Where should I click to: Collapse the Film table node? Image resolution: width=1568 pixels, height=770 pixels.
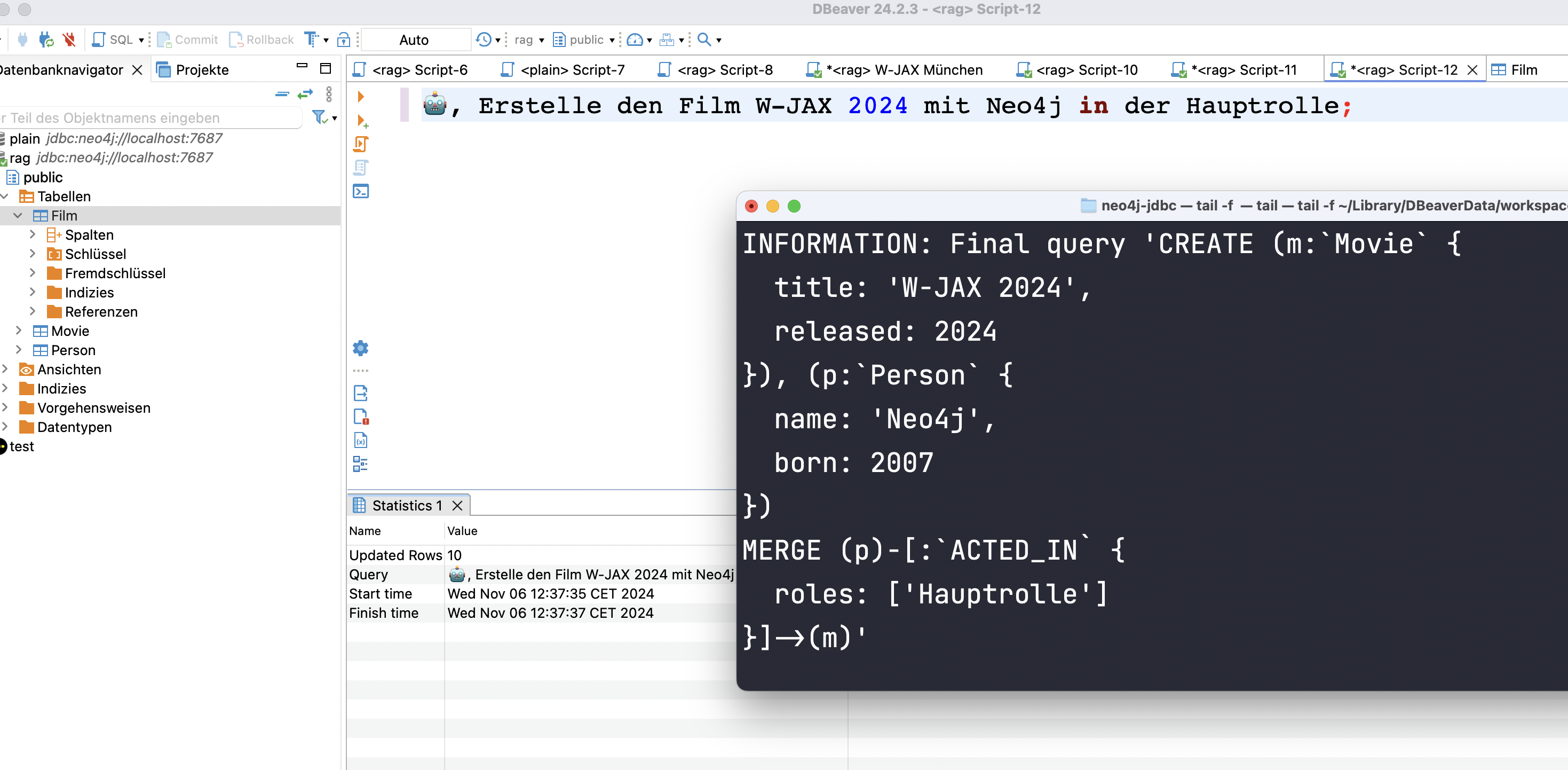click(18, 216)
